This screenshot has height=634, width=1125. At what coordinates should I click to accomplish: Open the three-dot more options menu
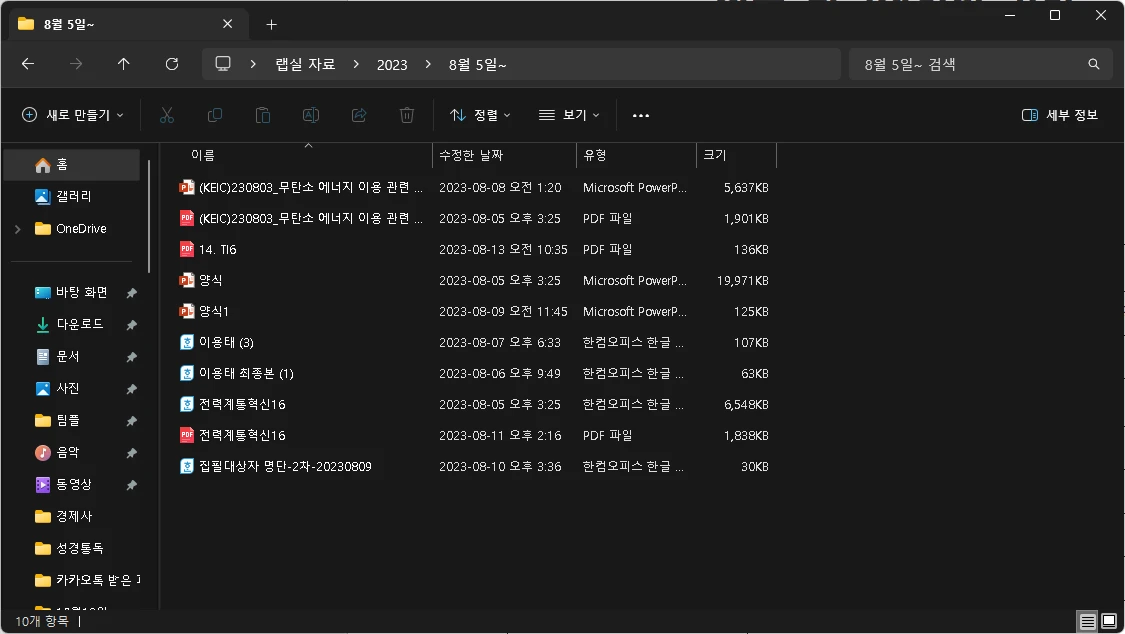point(641,115)
